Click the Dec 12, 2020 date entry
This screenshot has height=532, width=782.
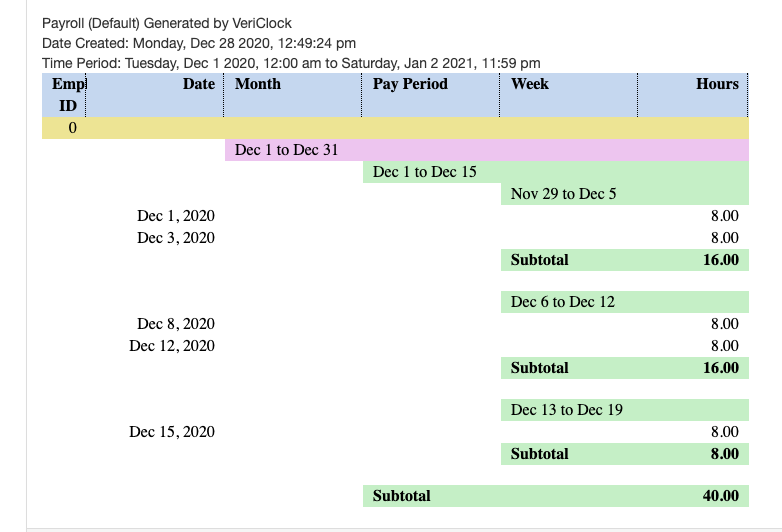[x=172, y=346]
